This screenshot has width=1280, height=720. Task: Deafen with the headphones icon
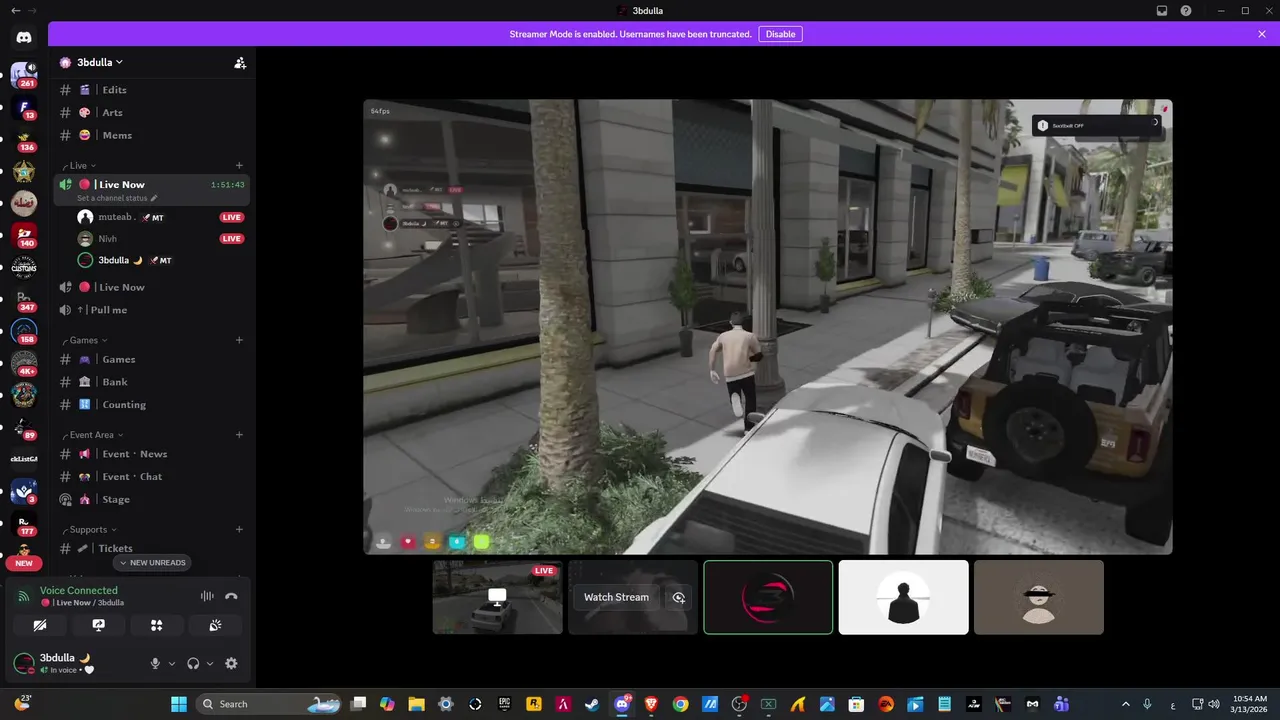click(x=193, y=663)
